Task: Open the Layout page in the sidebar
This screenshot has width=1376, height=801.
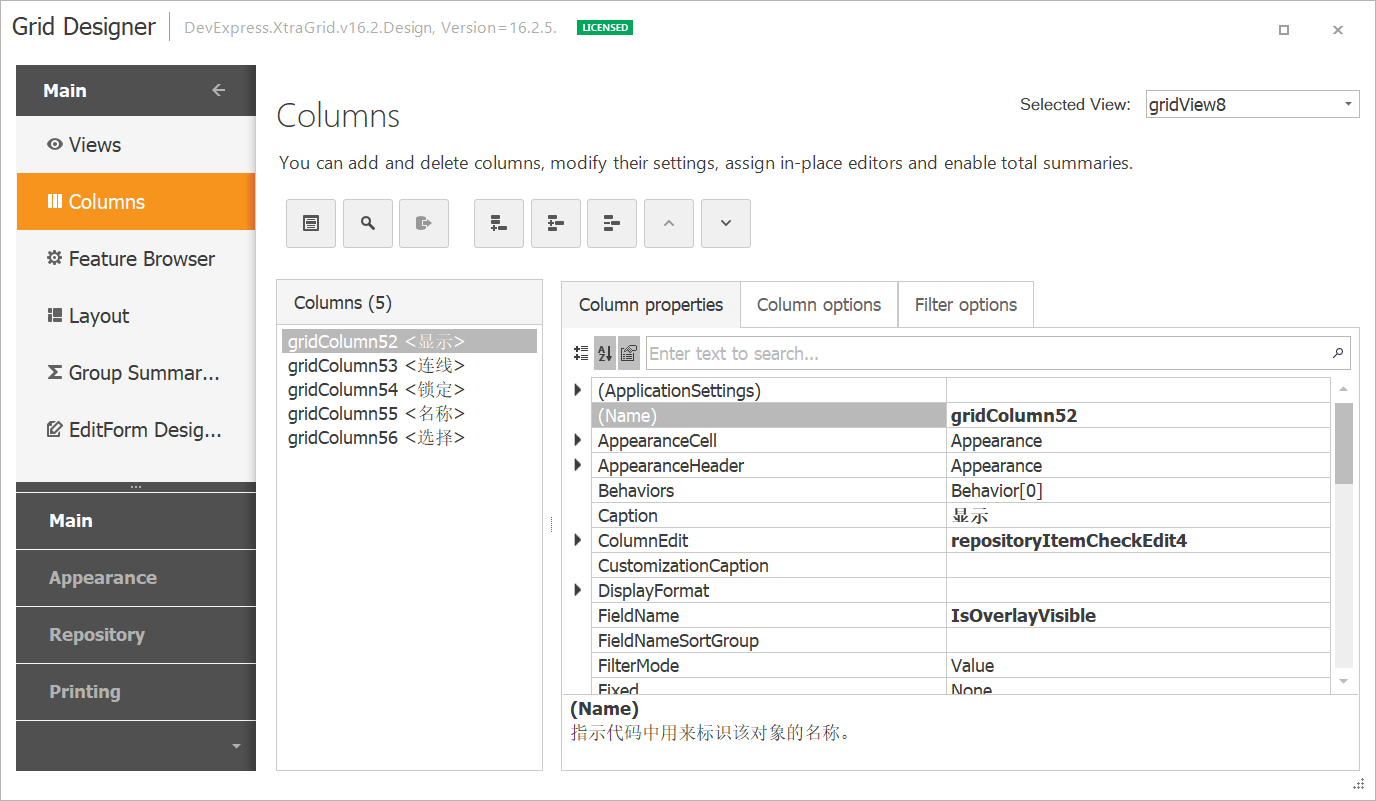Action: point(136,315)
